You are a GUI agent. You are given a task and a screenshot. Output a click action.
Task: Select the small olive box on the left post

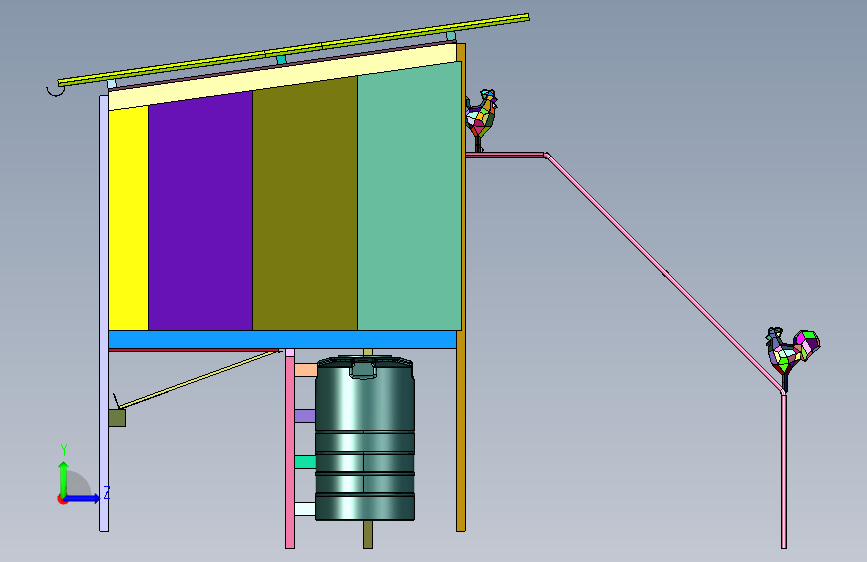coord(117,418)
